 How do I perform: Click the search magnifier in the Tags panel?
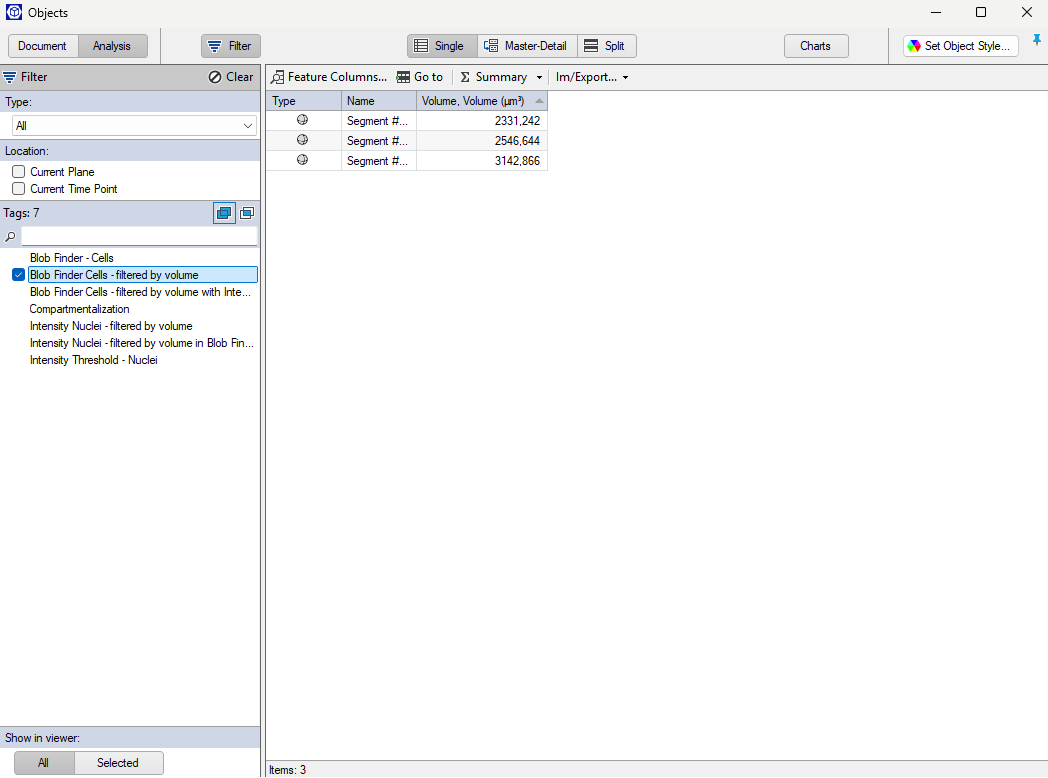[9, 236]
